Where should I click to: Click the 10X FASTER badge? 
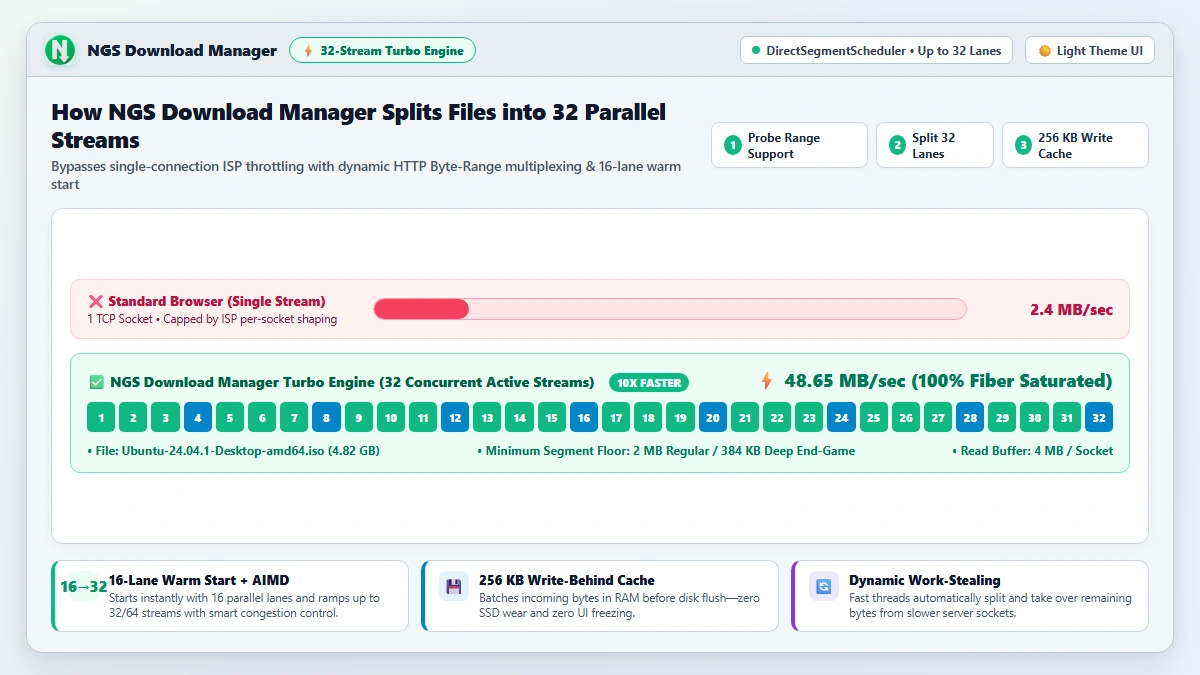[x=649, y=382]
